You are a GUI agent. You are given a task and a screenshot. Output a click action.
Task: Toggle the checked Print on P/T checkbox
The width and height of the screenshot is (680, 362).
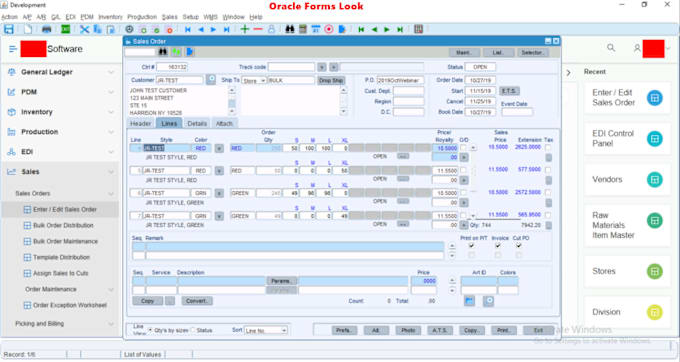point(471,245)
